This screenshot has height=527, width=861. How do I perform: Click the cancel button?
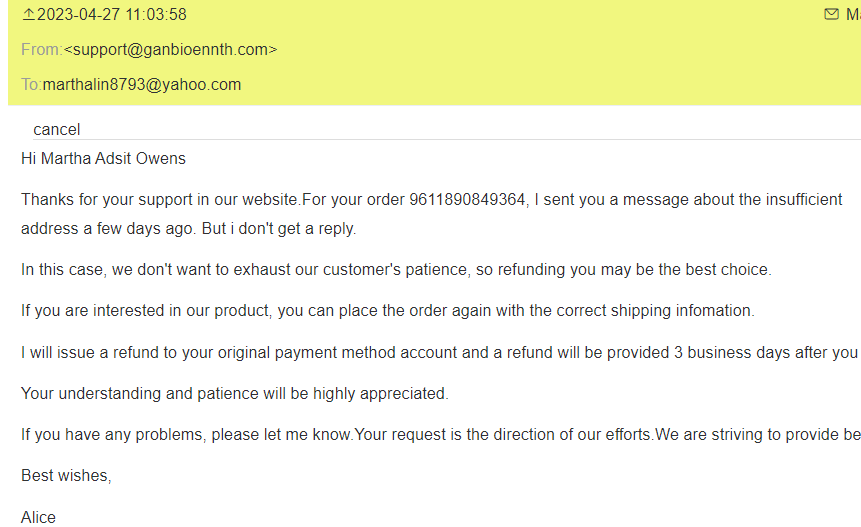[x=57, y=129]
